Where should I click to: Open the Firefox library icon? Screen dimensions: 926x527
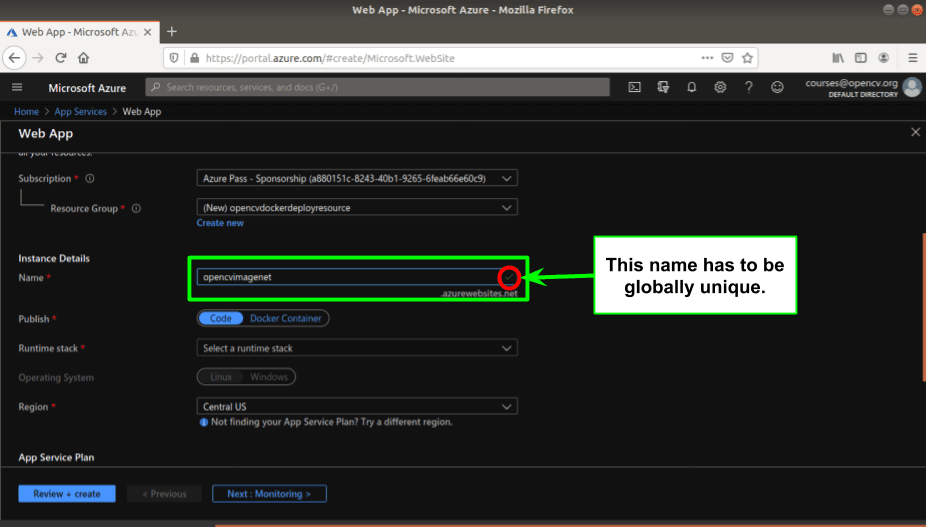click(837, 58)
